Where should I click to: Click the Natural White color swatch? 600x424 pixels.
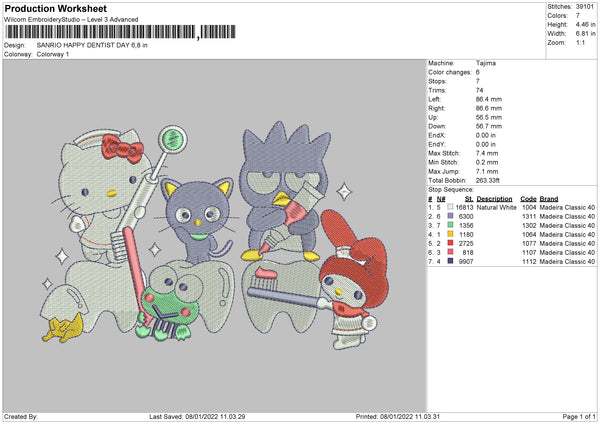pos(450,207)
